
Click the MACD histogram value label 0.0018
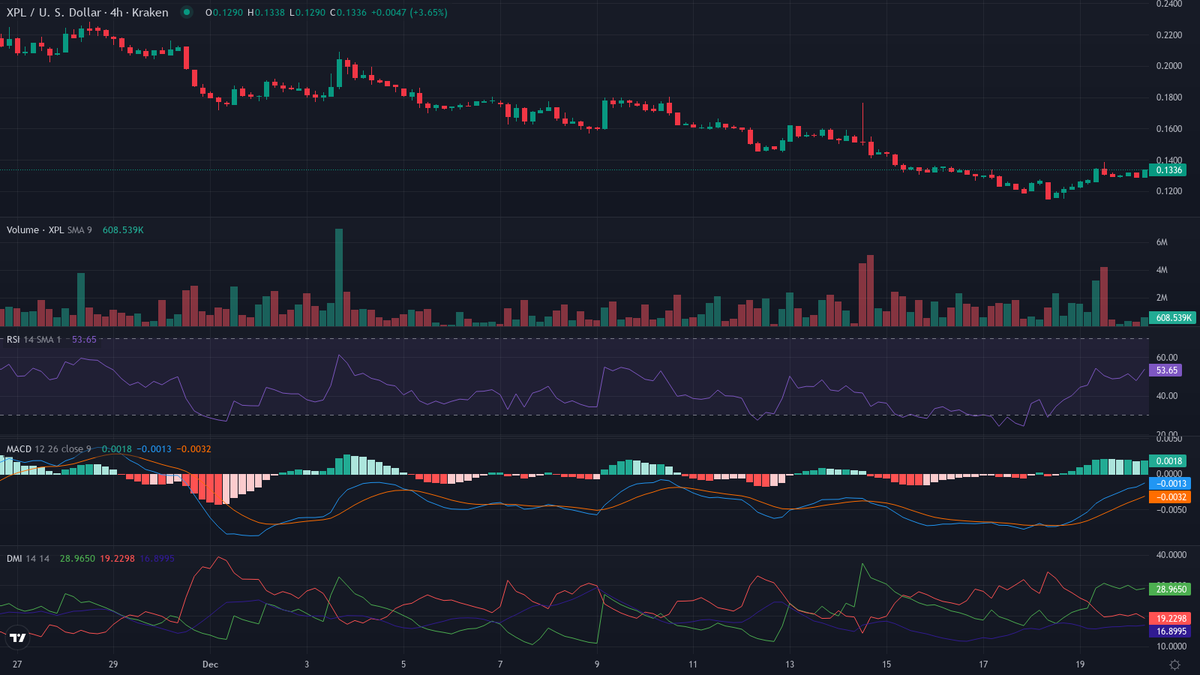(1169, 460)
